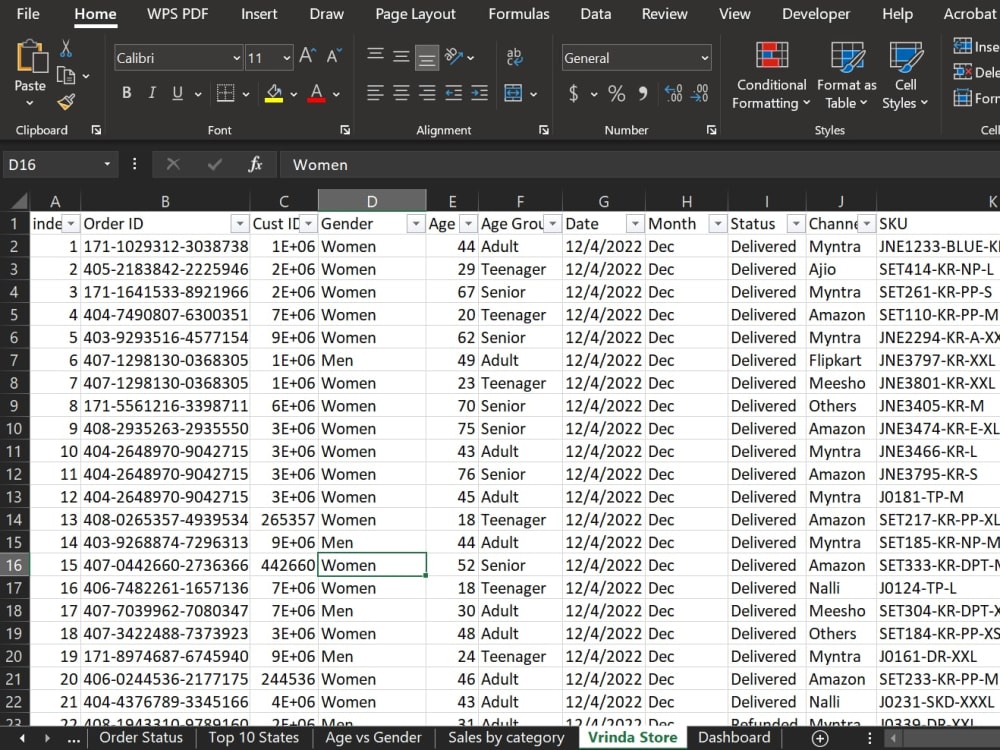Open Alignment settings dialog launcher

click(543, 130)
